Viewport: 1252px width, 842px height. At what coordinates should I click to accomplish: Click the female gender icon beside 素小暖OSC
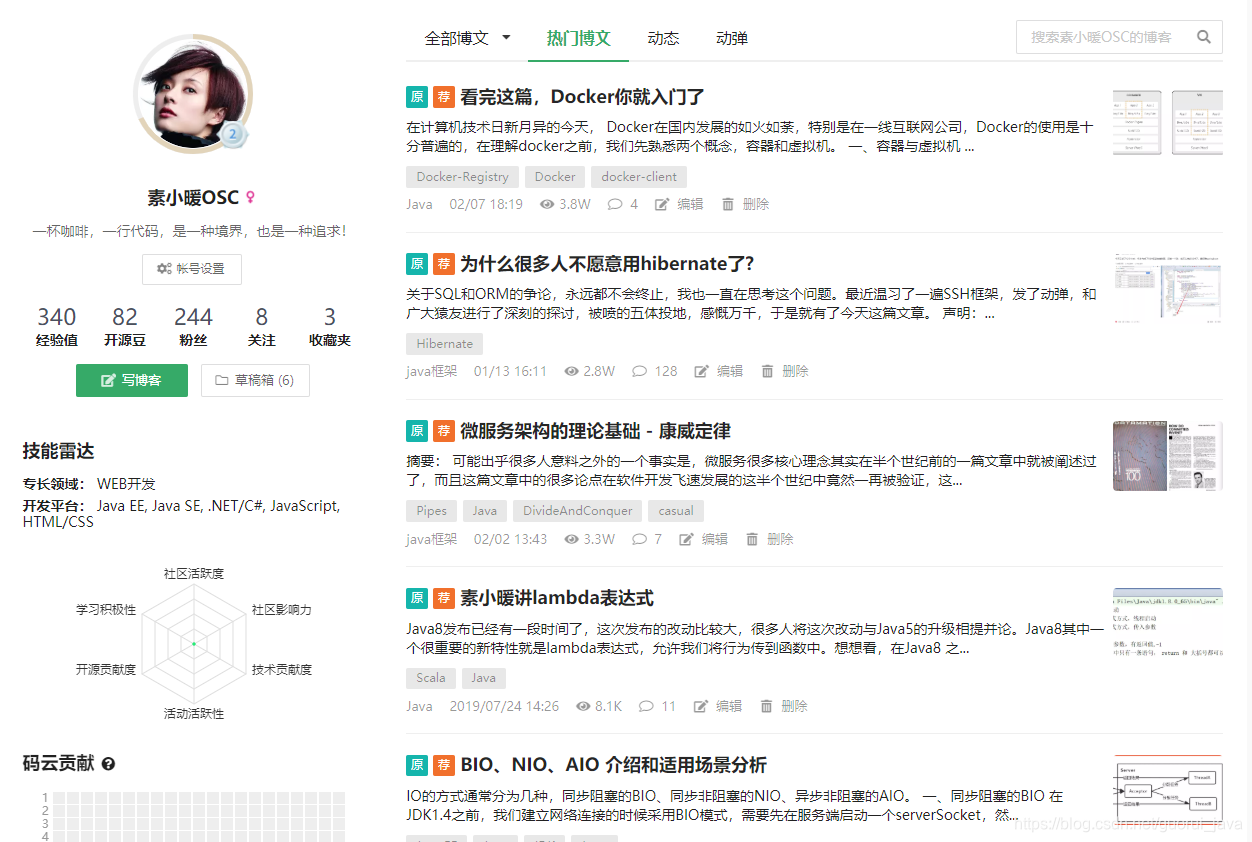tap(250, 197)
